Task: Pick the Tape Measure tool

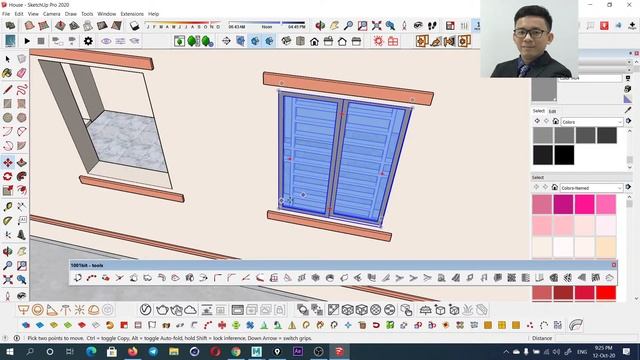Action: tap(7, 207)
